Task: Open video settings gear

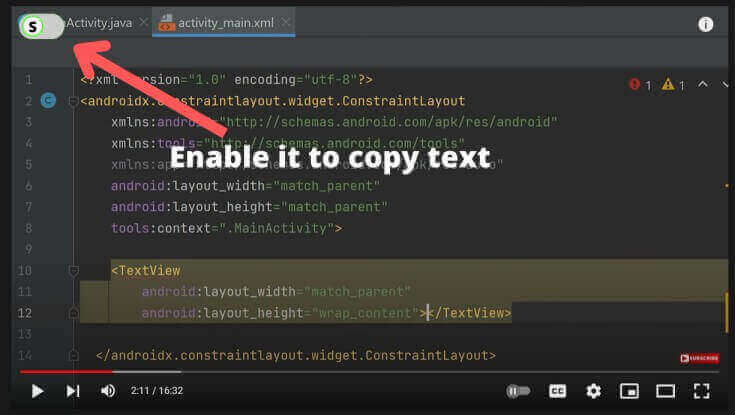Action: click(x=593, y=391)
